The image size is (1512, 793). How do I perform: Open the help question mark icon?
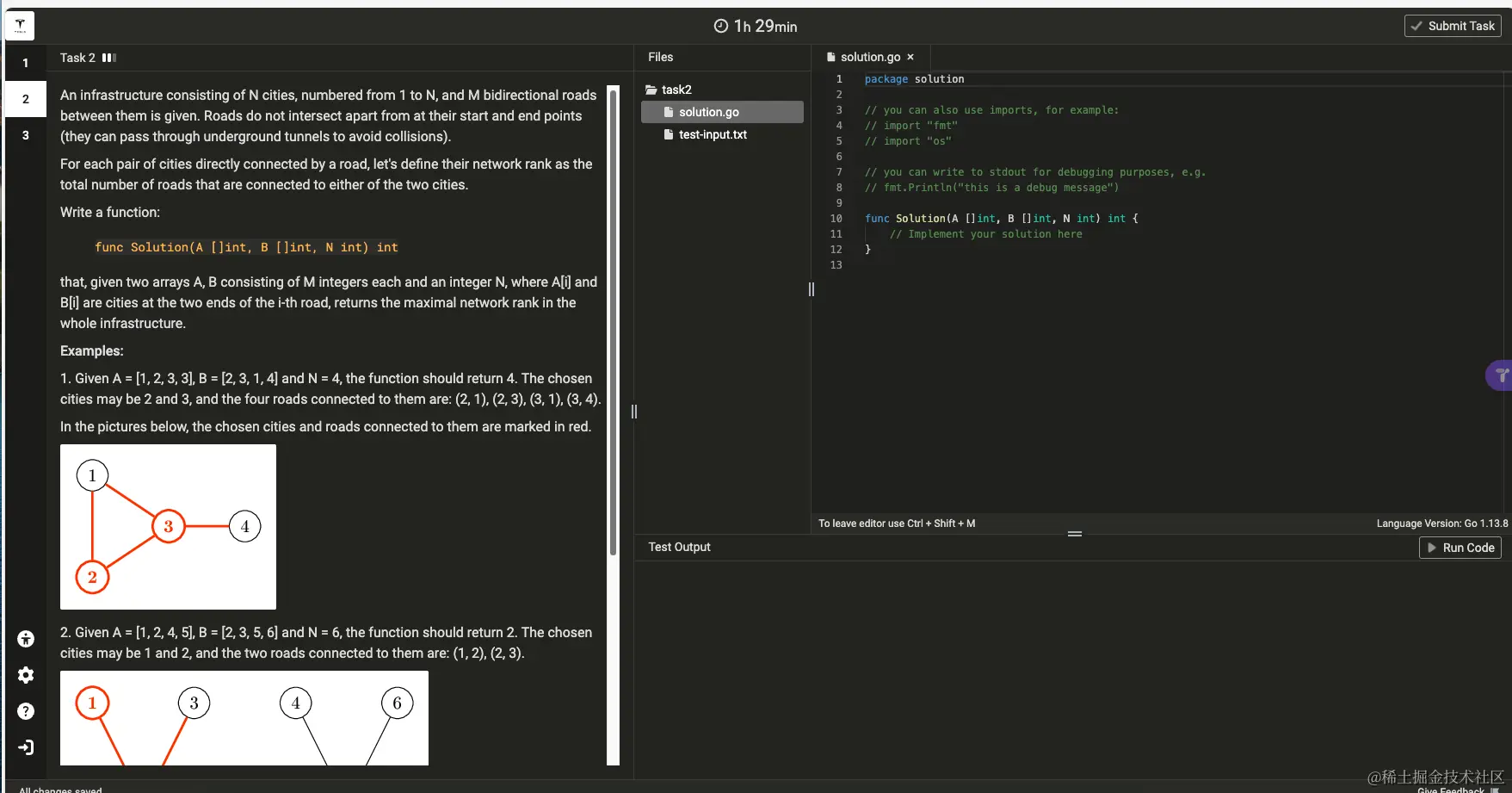click(x=26, y=711)
